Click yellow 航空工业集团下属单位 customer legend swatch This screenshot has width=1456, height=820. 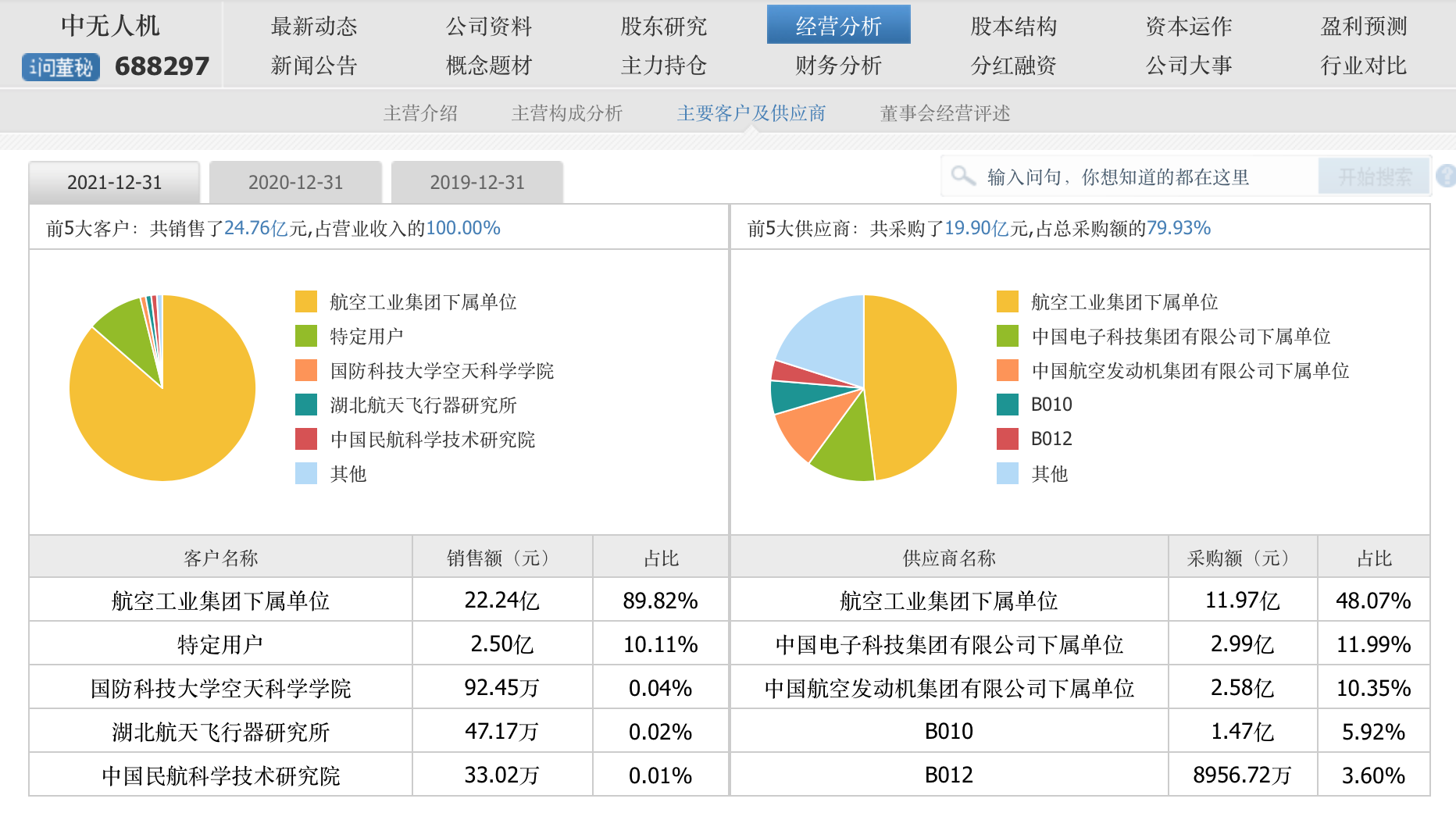pos(306,301)
